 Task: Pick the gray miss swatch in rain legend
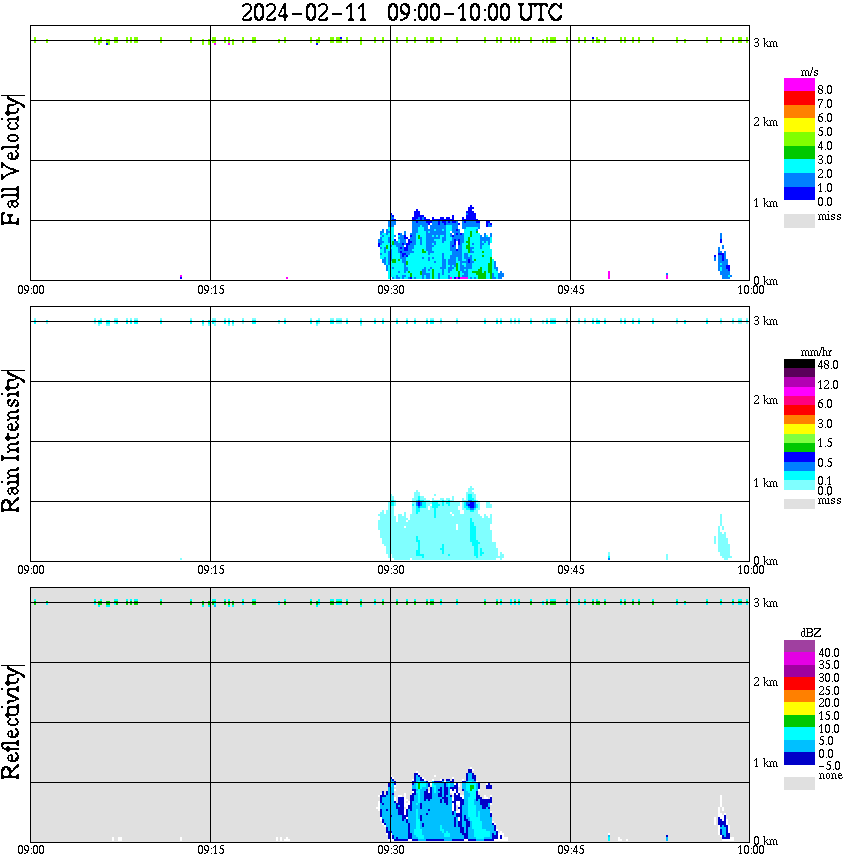[799, 503]
